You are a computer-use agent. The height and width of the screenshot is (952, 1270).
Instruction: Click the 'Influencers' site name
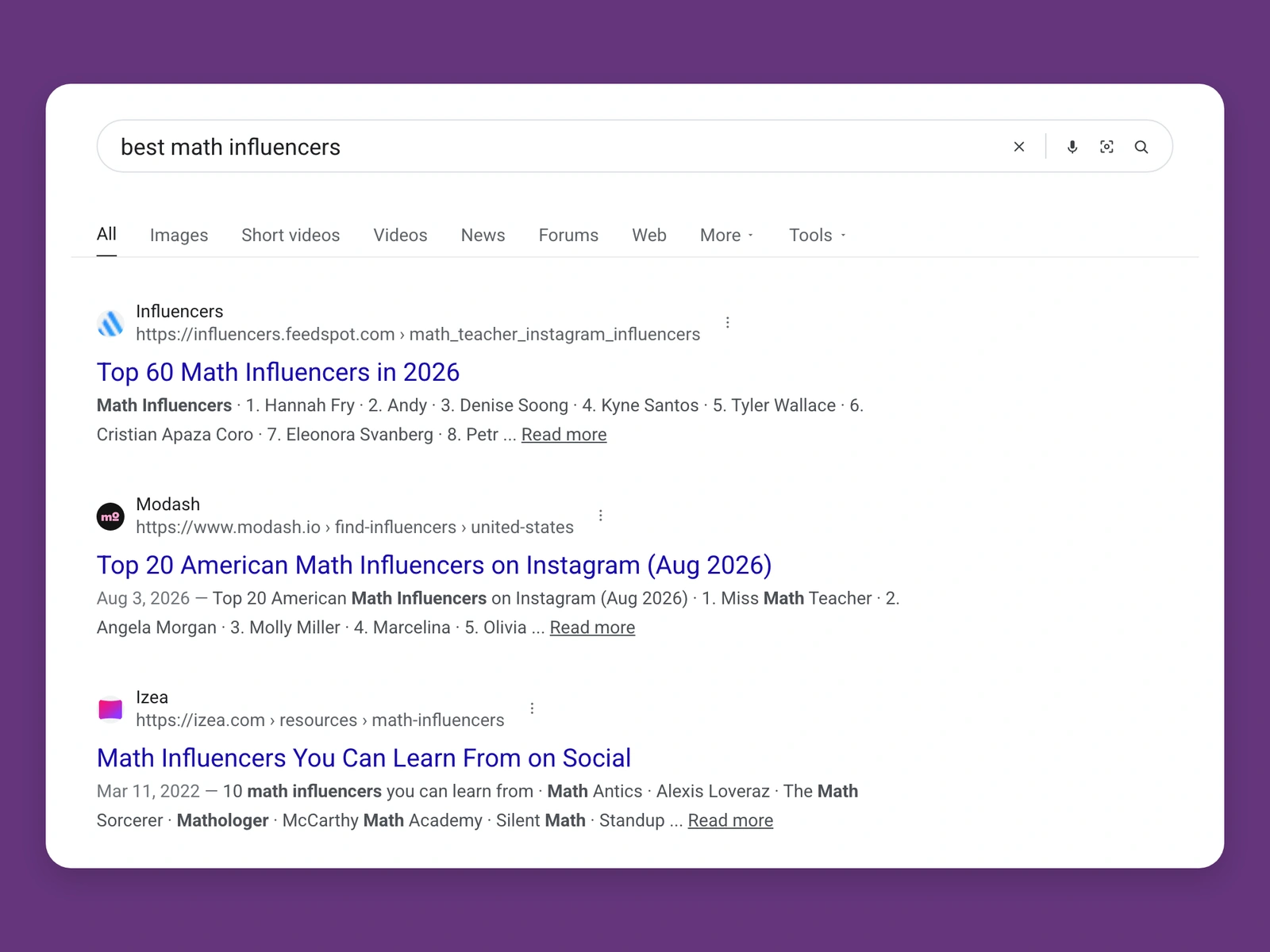pyautogui.click(x=179, y=311)
